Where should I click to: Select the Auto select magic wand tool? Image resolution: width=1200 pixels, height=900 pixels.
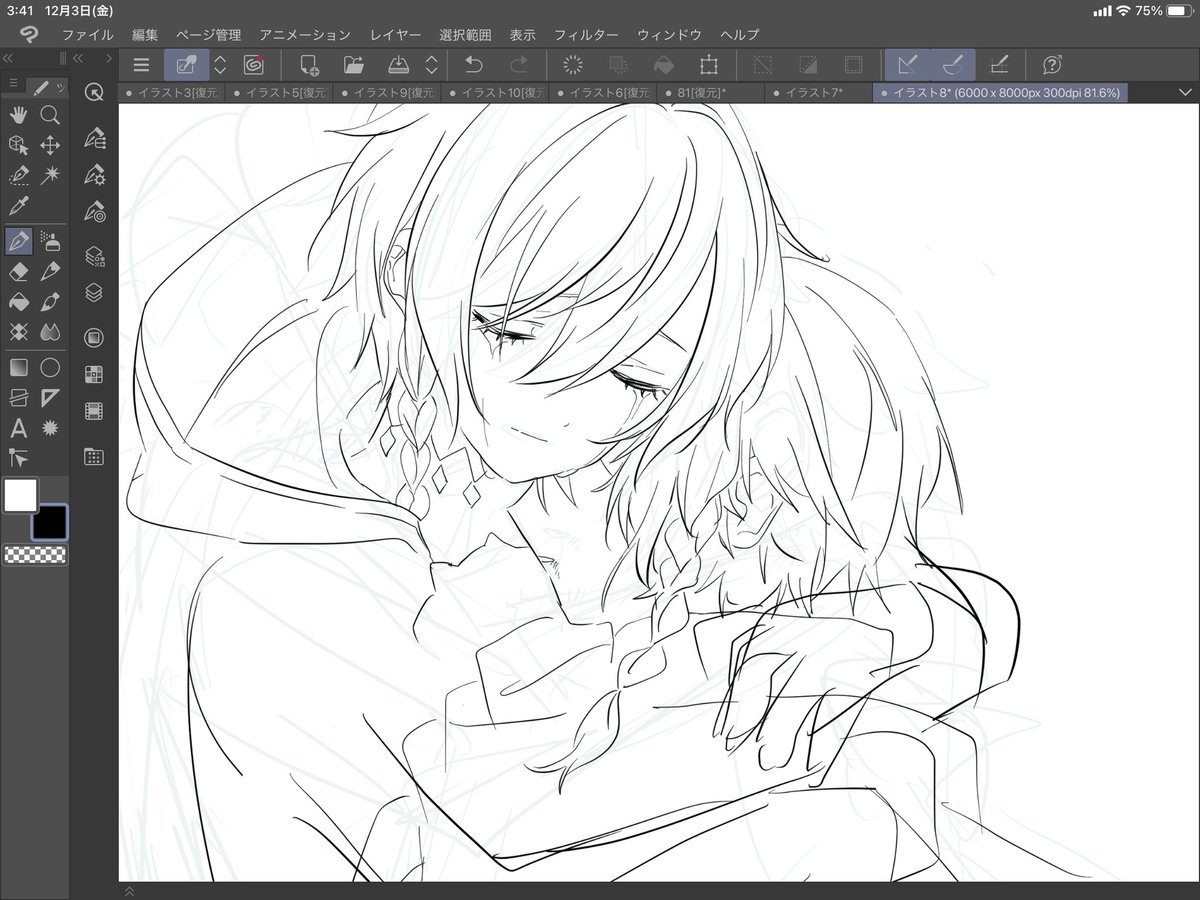(x=50, y=176)
